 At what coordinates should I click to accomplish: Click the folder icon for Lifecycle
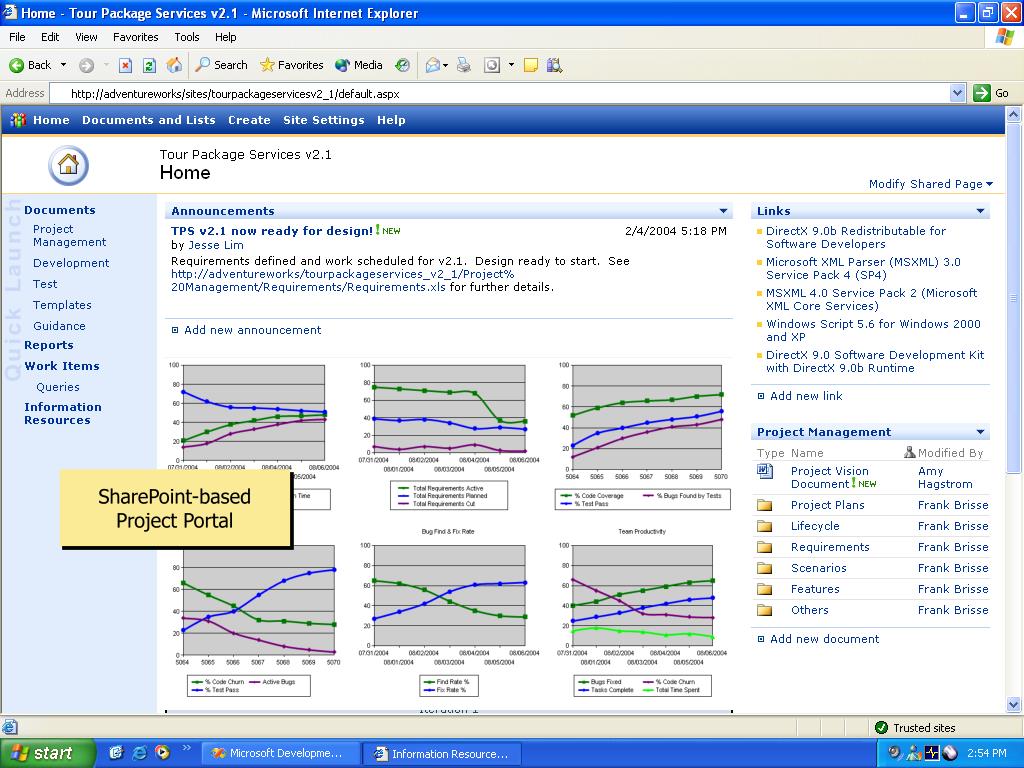pos(764,526)
